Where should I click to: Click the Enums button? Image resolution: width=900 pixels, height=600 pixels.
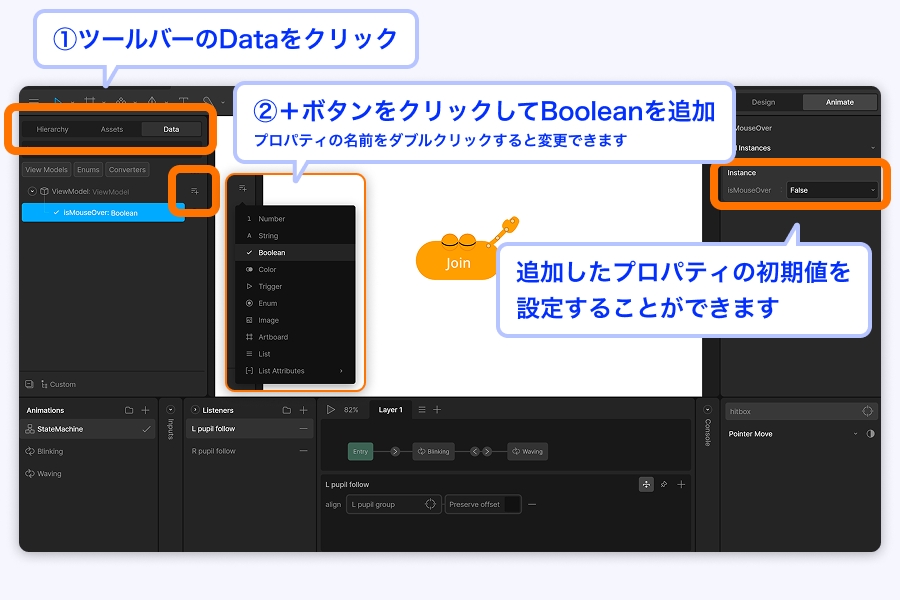[x=88, y=170]
